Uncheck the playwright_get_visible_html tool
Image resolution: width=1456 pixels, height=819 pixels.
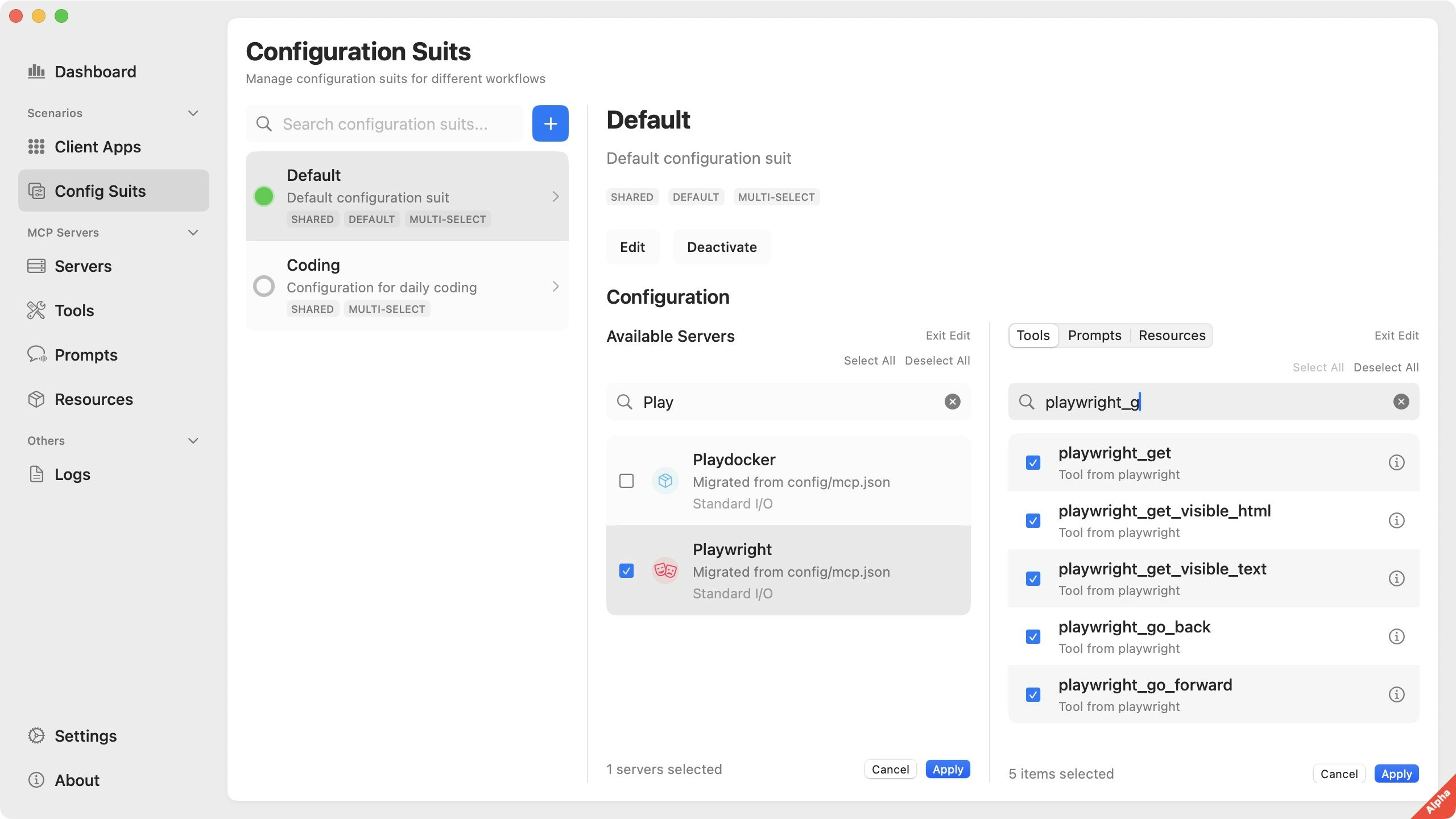tap(1033, 520)
